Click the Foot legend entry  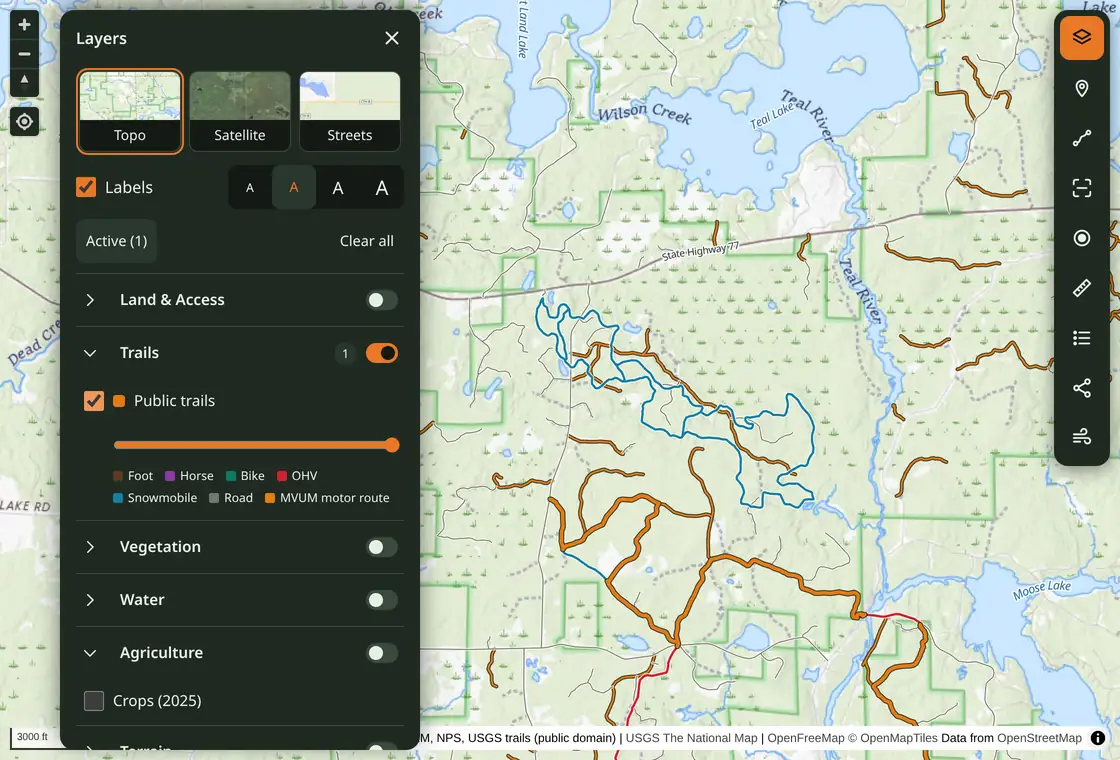tap(133, 476)
